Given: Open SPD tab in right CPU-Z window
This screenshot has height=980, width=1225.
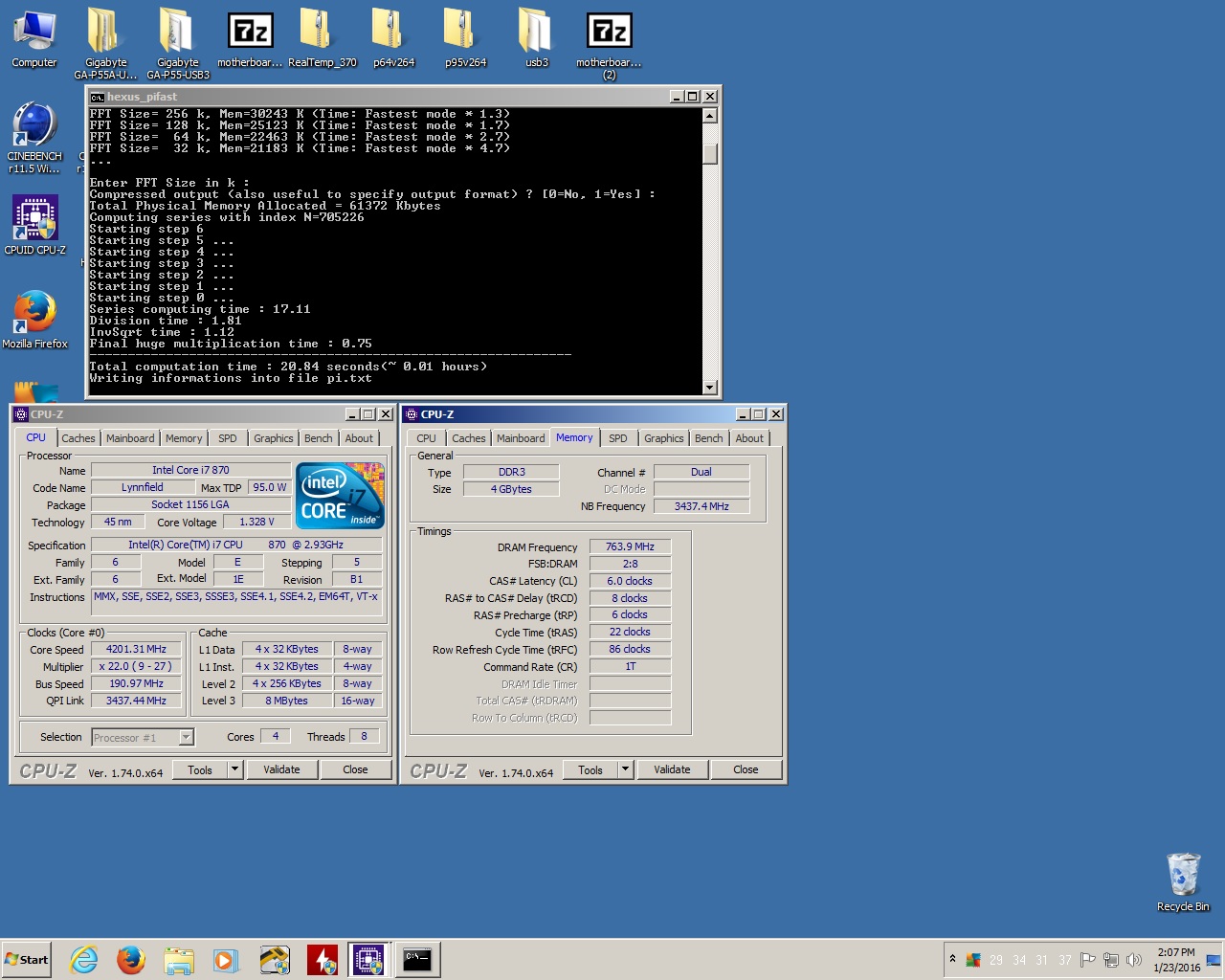Looking at the screenshot, I should click(618, 438).
